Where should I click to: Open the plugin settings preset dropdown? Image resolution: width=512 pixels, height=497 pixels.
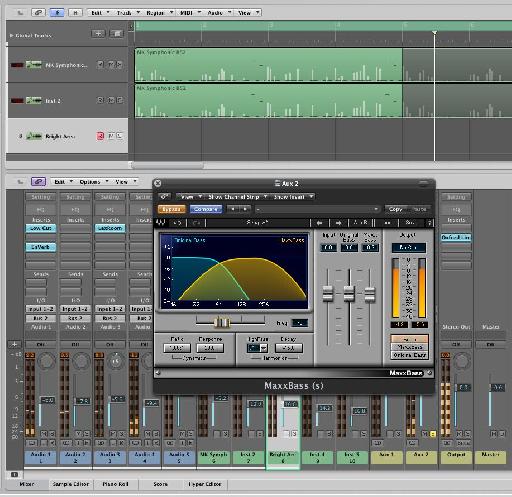pyautogui.click(x=318, y=209)
